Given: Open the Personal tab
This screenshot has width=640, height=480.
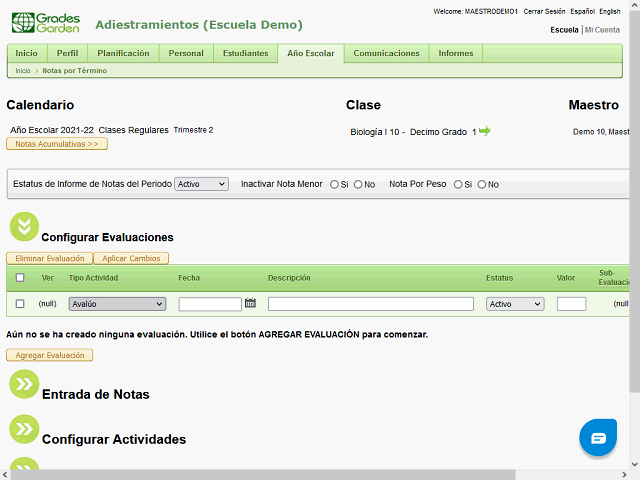Looking at the screenshot, I should click(x=186, y=53).
